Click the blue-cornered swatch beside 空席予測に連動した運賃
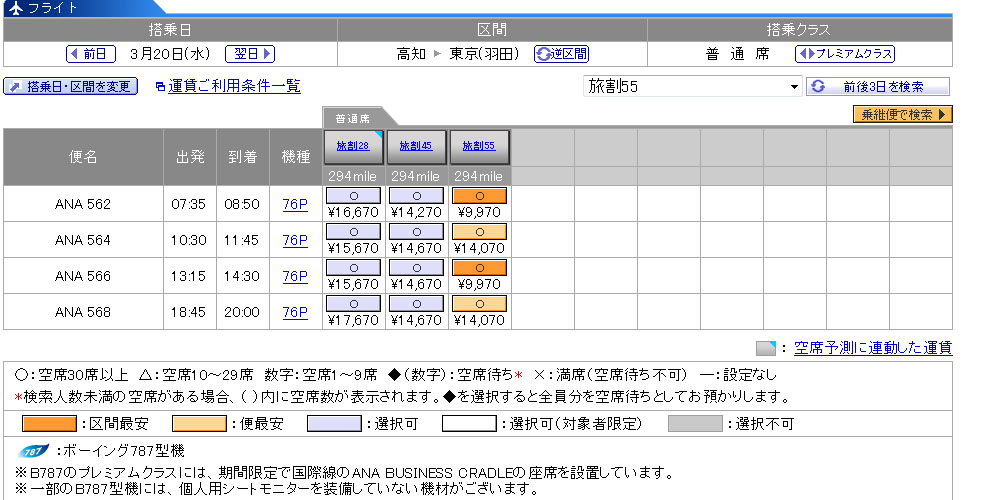The image size is (981, 500). [x=766, y=348]
